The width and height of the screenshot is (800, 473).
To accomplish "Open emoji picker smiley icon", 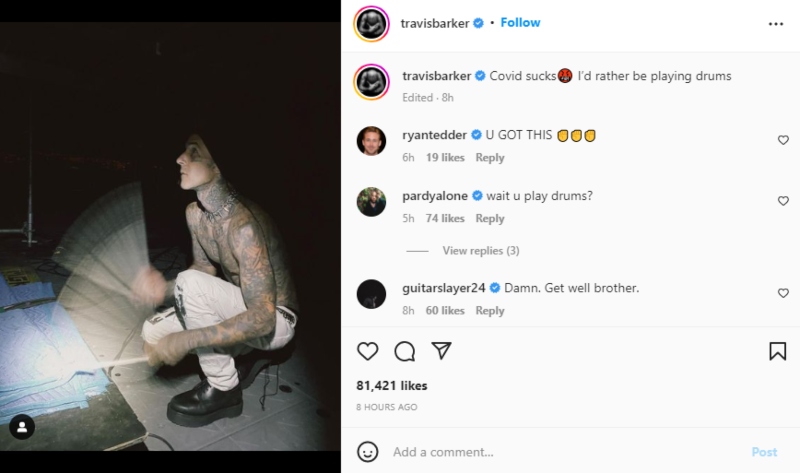I will (368, 452).
